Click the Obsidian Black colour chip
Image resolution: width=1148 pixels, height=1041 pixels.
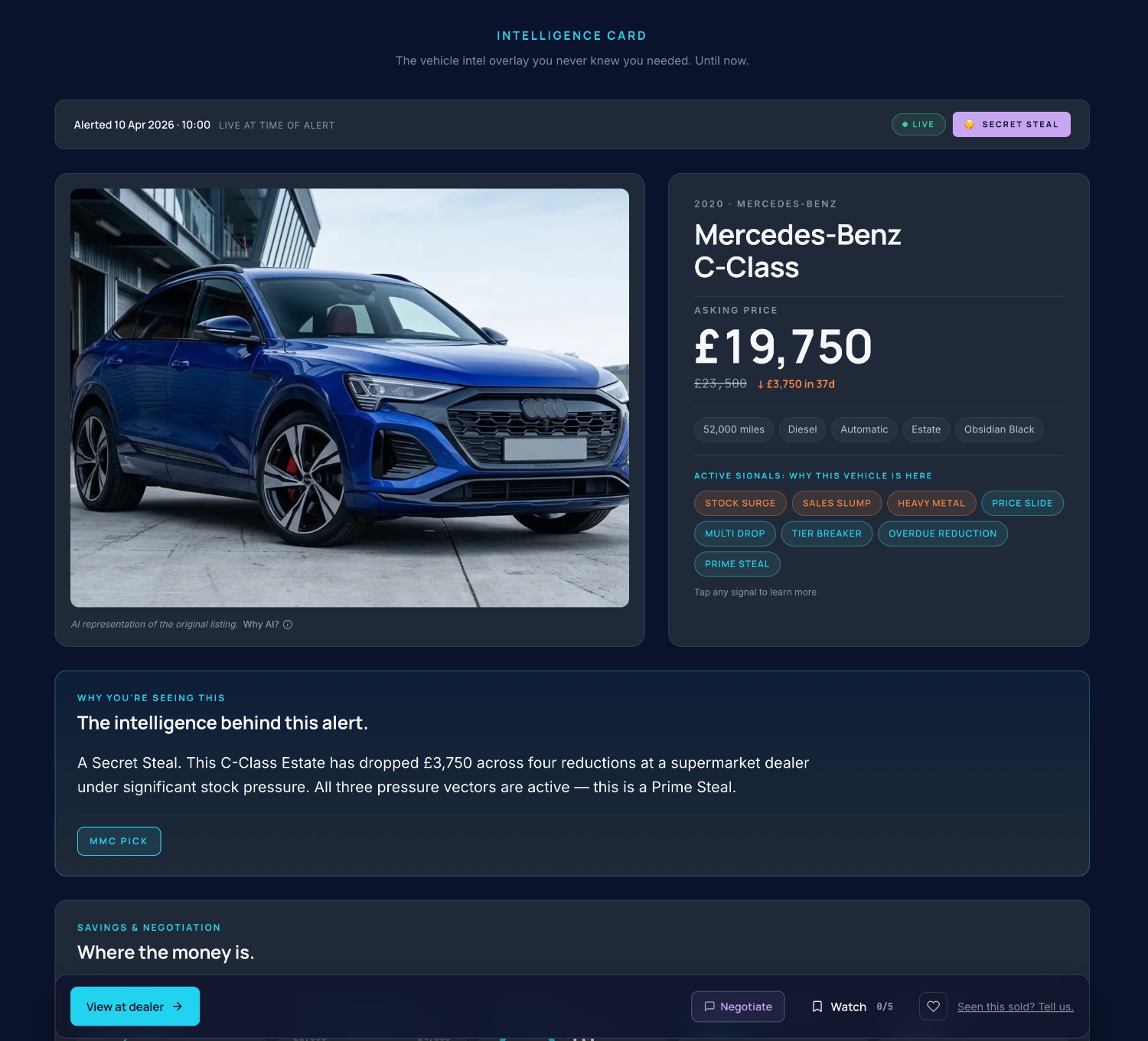[x=999, y=429]
